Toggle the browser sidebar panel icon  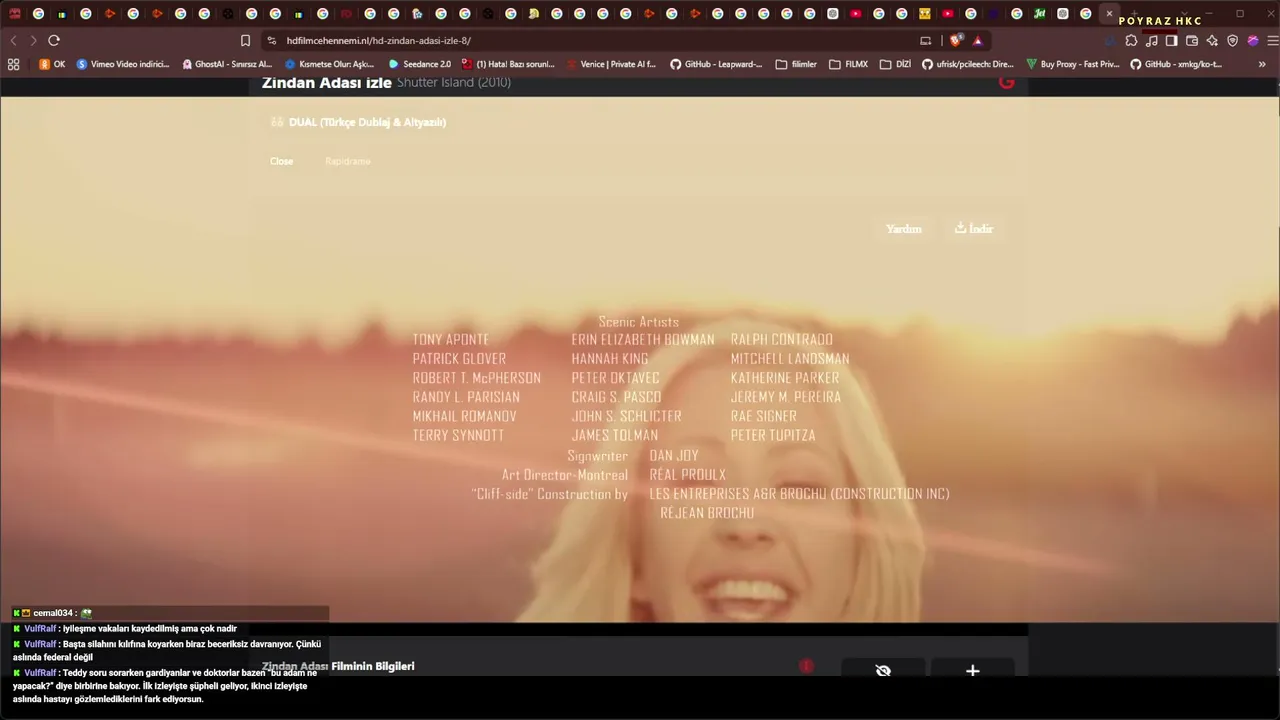(1172, 40)
